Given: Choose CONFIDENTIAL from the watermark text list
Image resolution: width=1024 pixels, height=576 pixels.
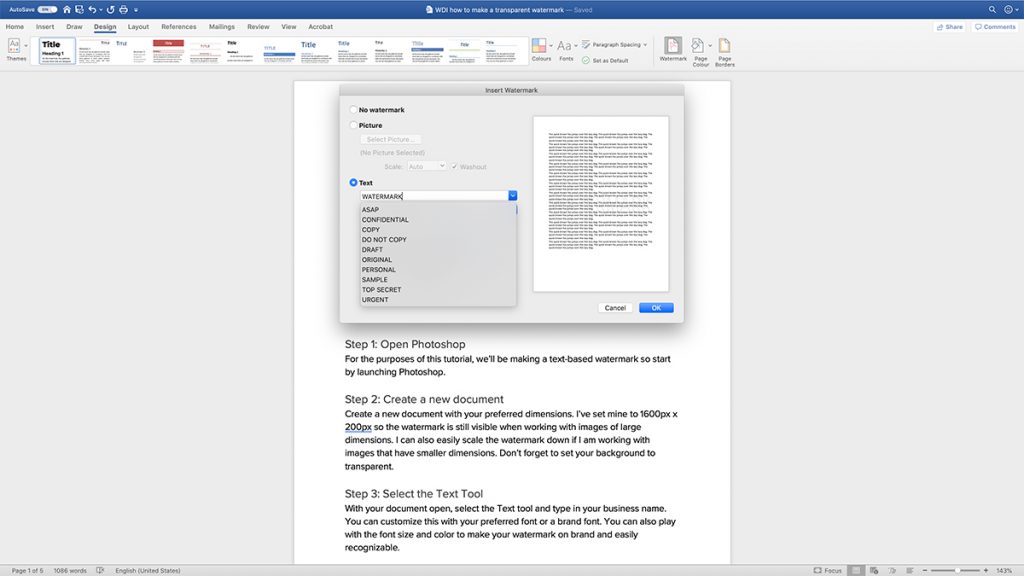Looking at the screenshot, I should pyautogui.click(x=385, y=220).
